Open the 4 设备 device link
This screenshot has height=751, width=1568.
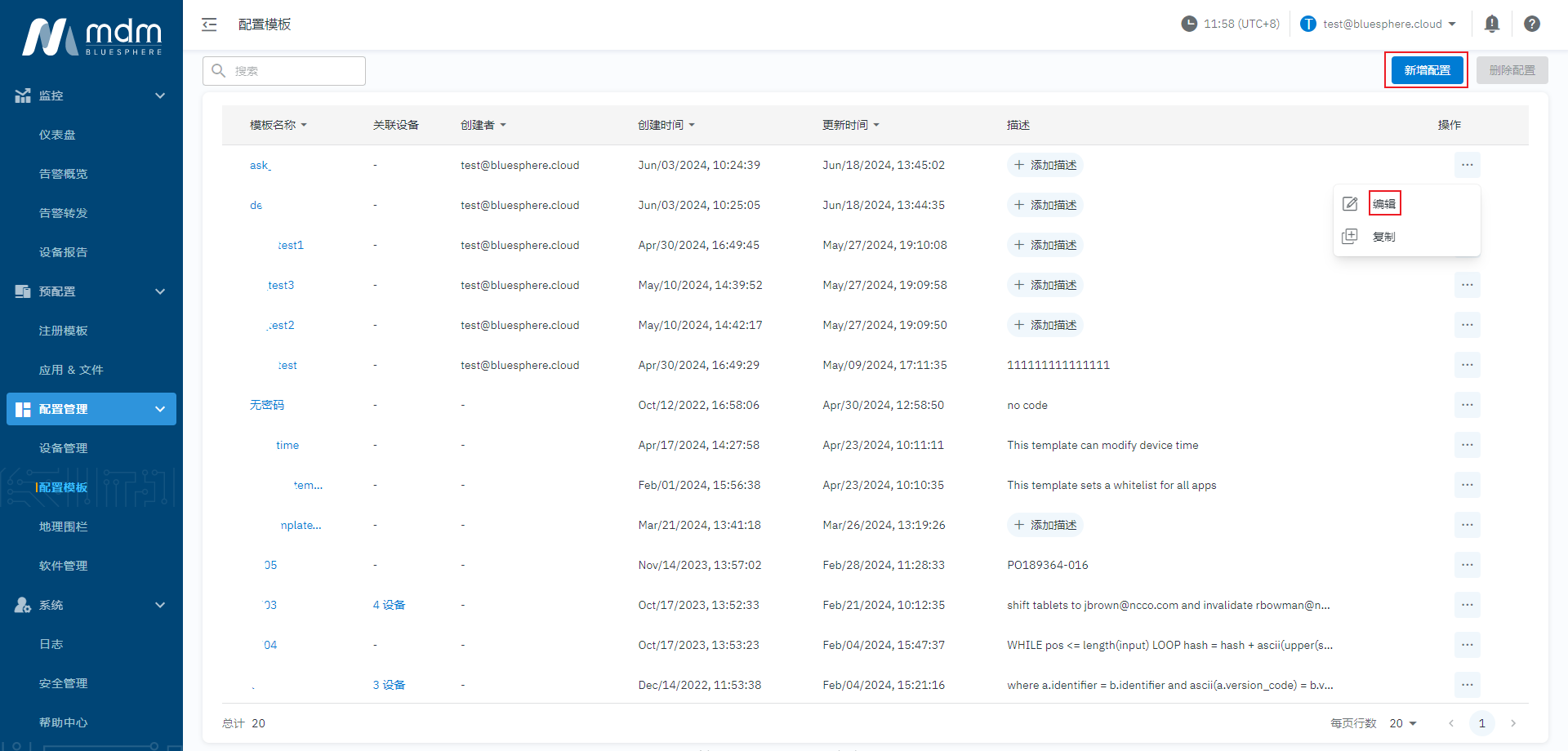pos(389,605)
